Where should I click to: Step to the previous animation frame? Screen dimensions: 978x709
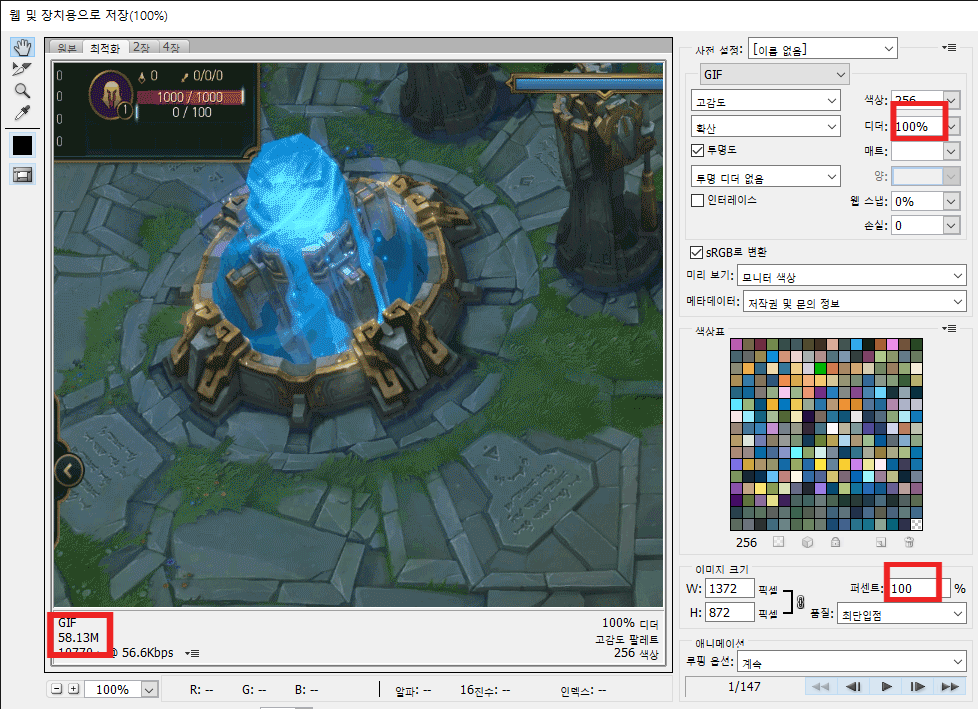tap(853, 687)
